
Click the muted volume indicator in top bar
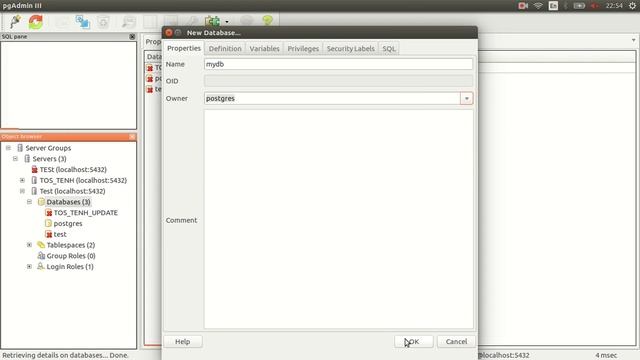pyautogui.click(x=595, y=6)
